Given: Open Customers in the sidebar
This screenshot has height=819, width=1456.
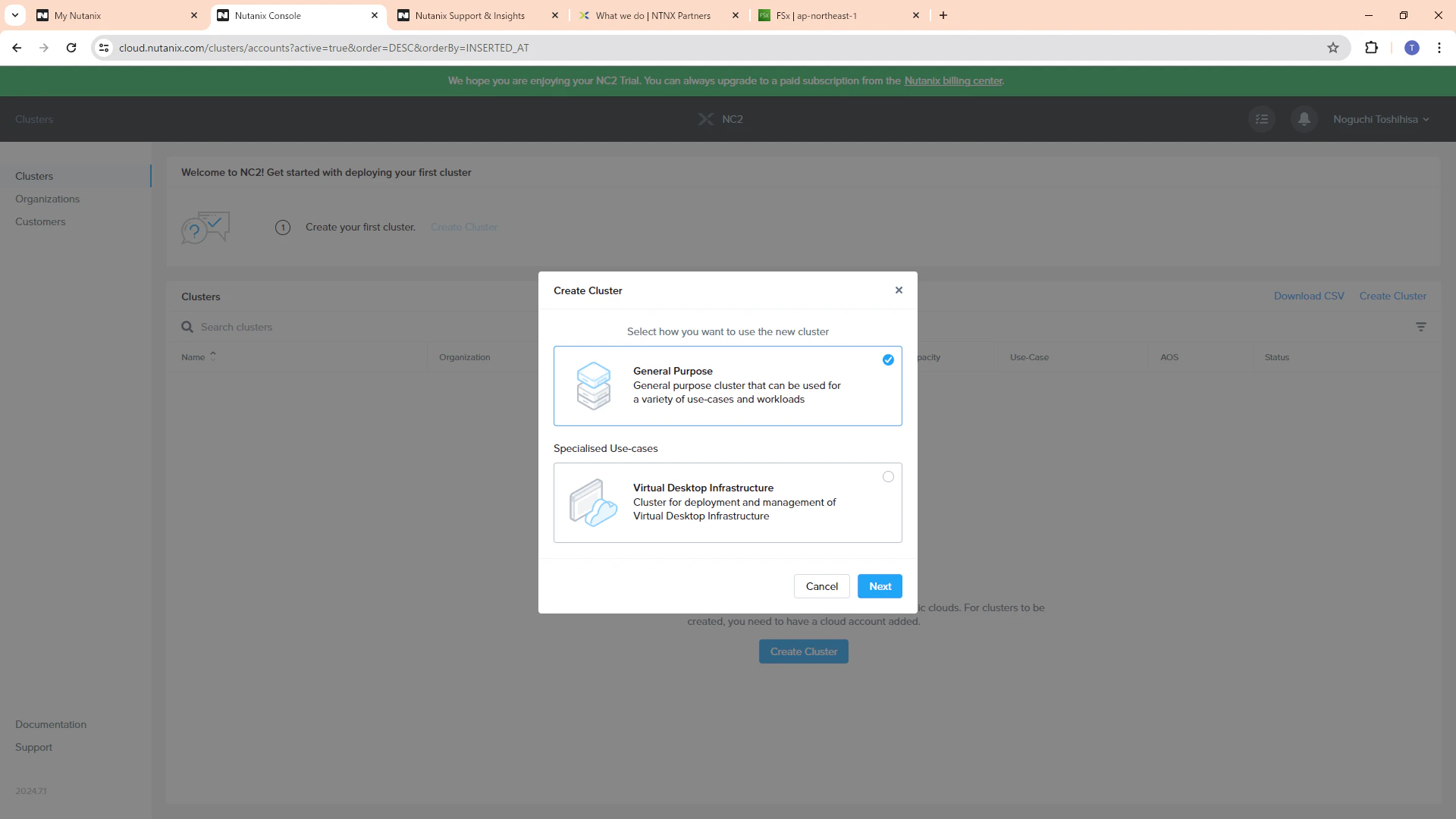Looking at the screenshot, I should (40, 221).
